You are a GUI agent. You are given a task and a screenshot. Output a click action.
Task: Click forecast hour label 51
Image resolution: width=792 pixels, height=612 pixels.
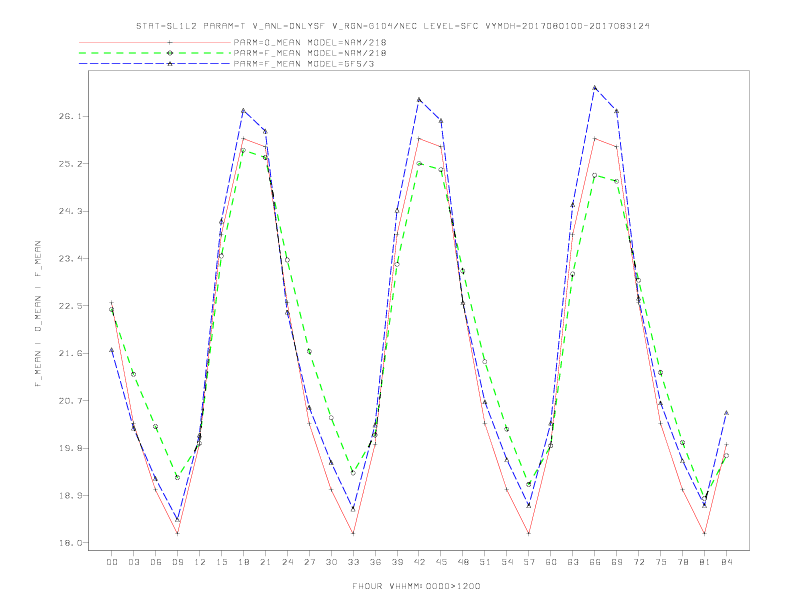(x=485, y=562)
